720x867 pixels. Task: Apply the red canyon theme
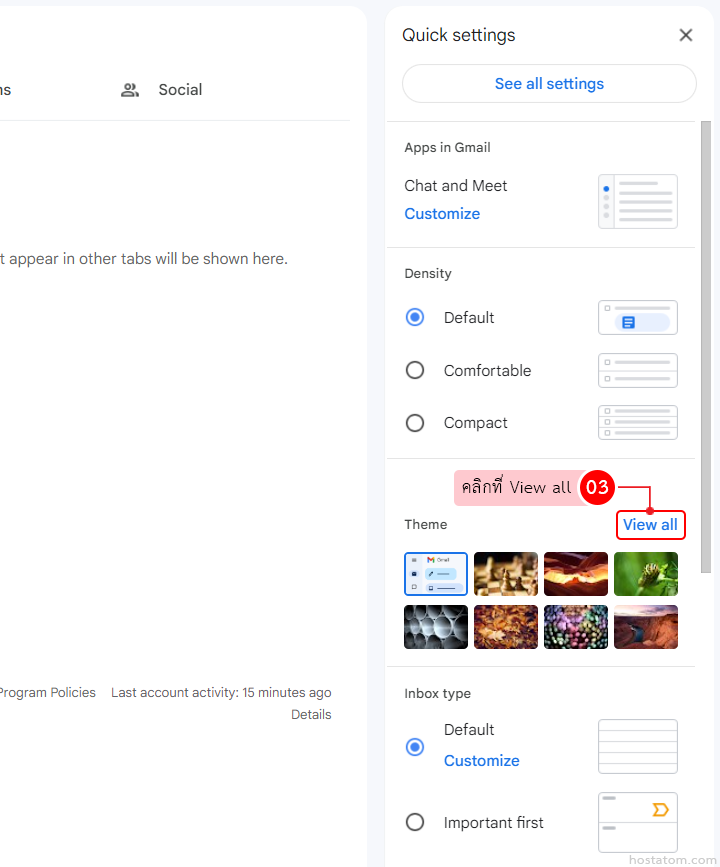pos(576,574)
